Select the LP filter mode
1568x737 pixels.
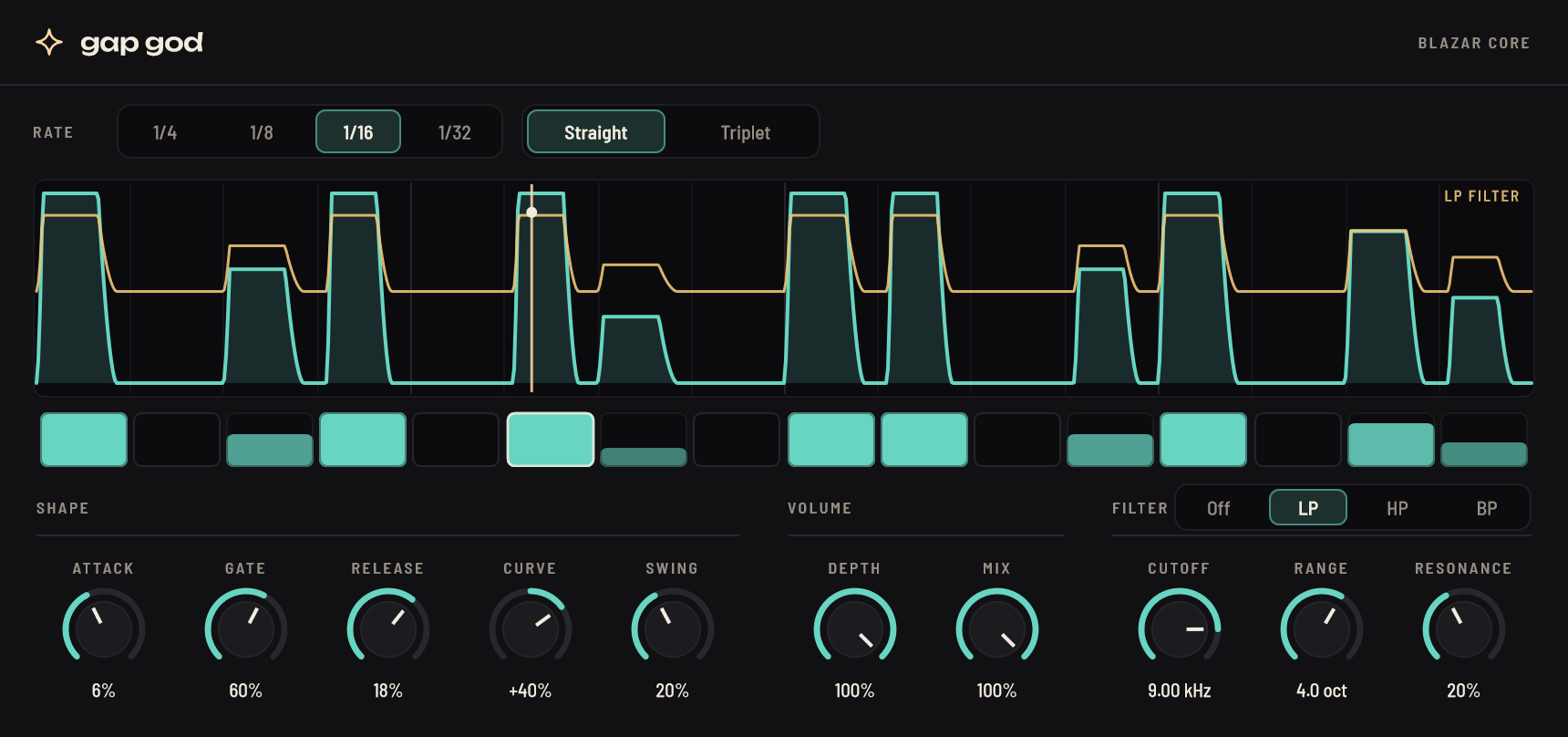click(1308, 508)
